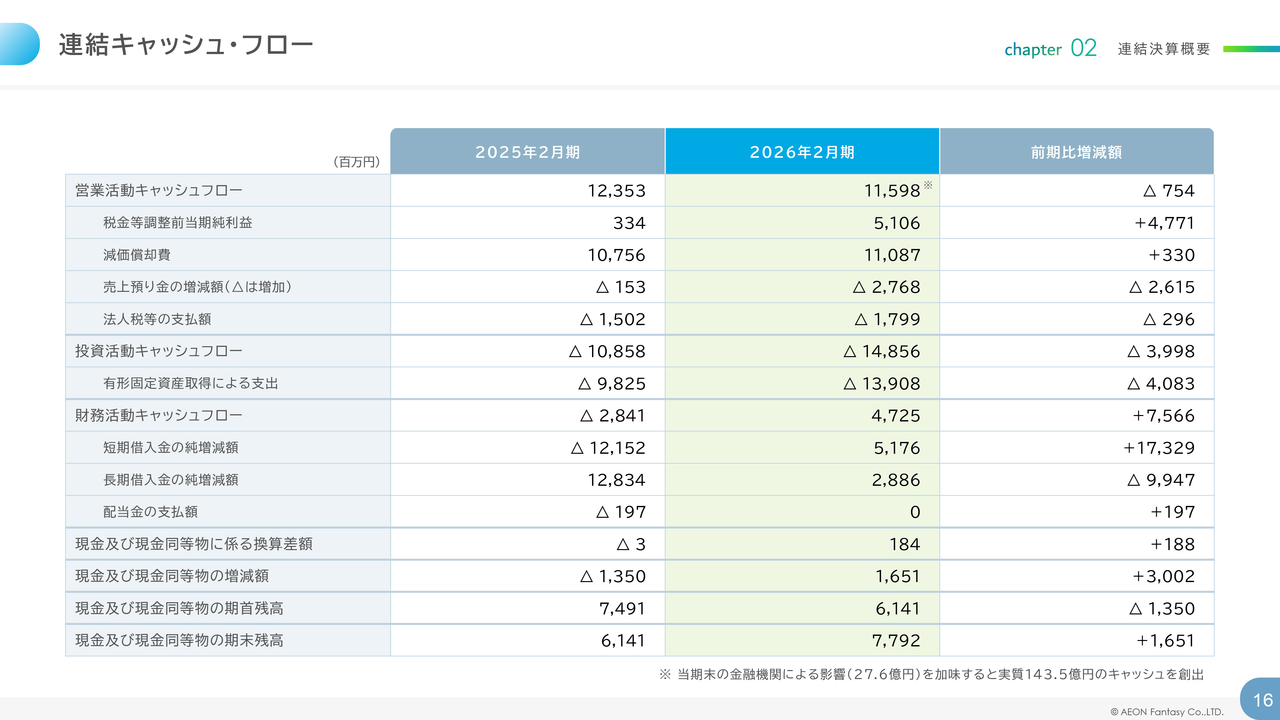Click the 配当金の支払額 row label
The height and width of the screenshot is (720, 1280).
150,512
